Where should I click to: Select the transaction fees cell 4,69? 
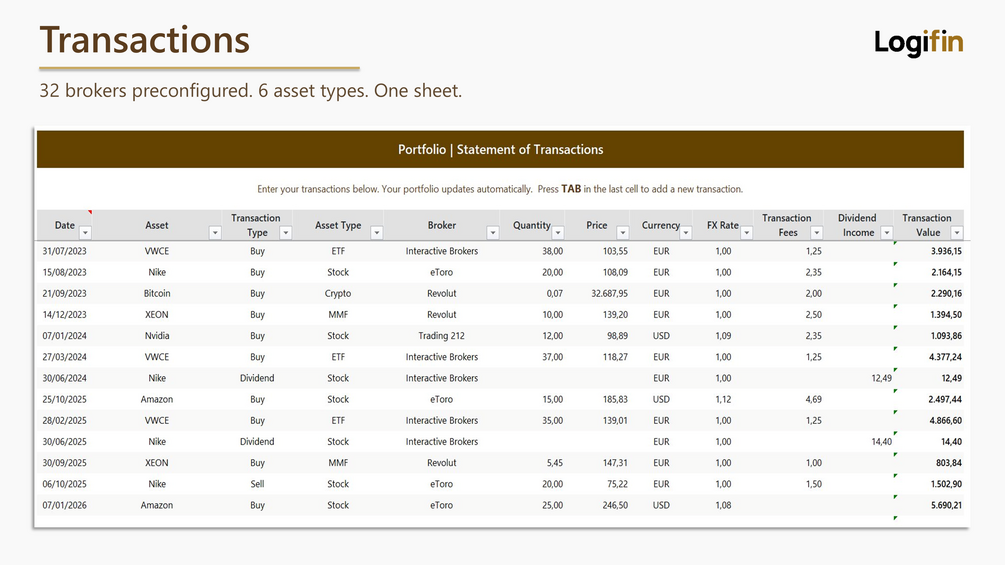click(813, 399)
